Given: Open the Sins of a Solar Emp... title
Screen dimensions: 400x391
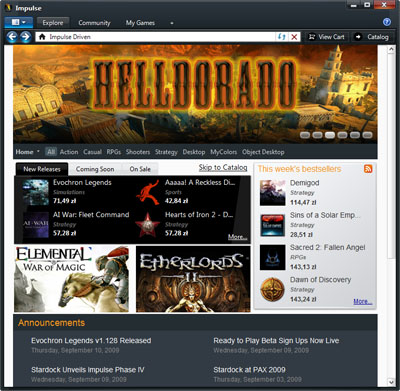Looking at the screenshot, I should click(325, 215).
